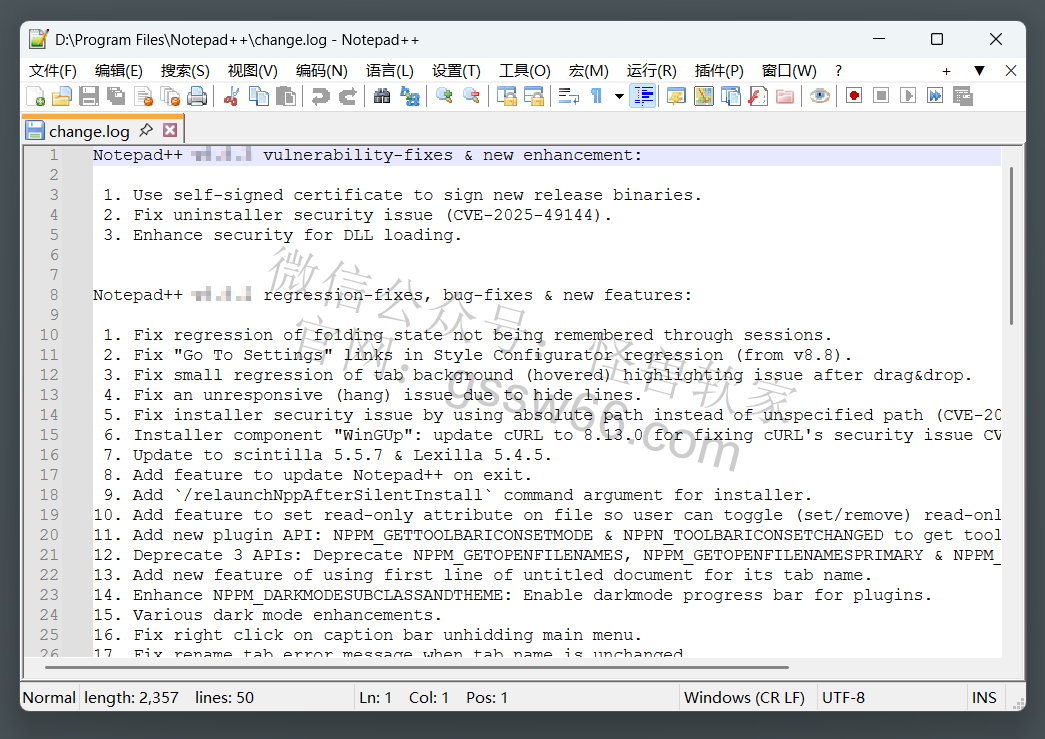Toggle the Document Map panel
This screenshot has width=1045, height=739.
704,97
